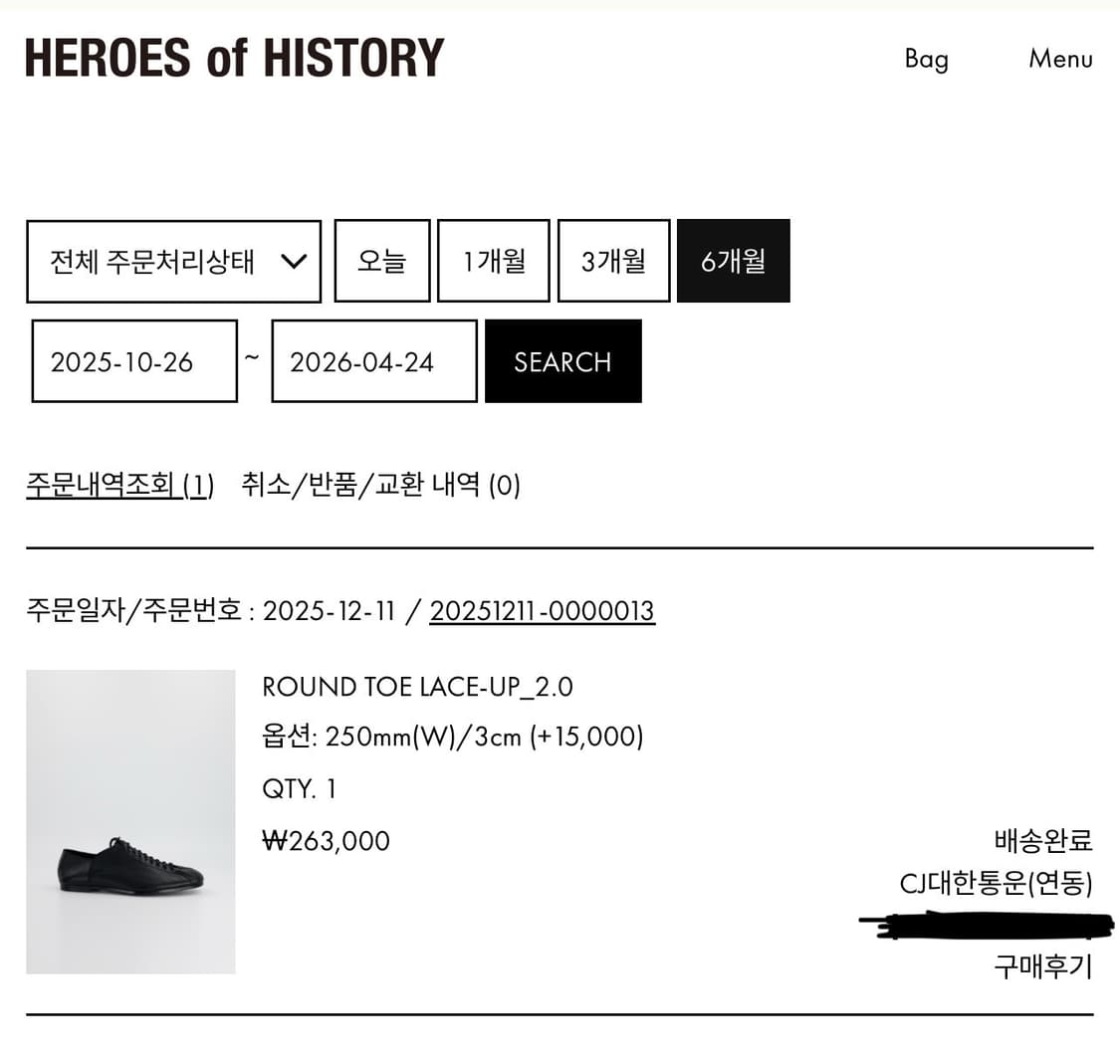
Task: Click the end date field 2026-04-24
Action: (x=373, y=361)
